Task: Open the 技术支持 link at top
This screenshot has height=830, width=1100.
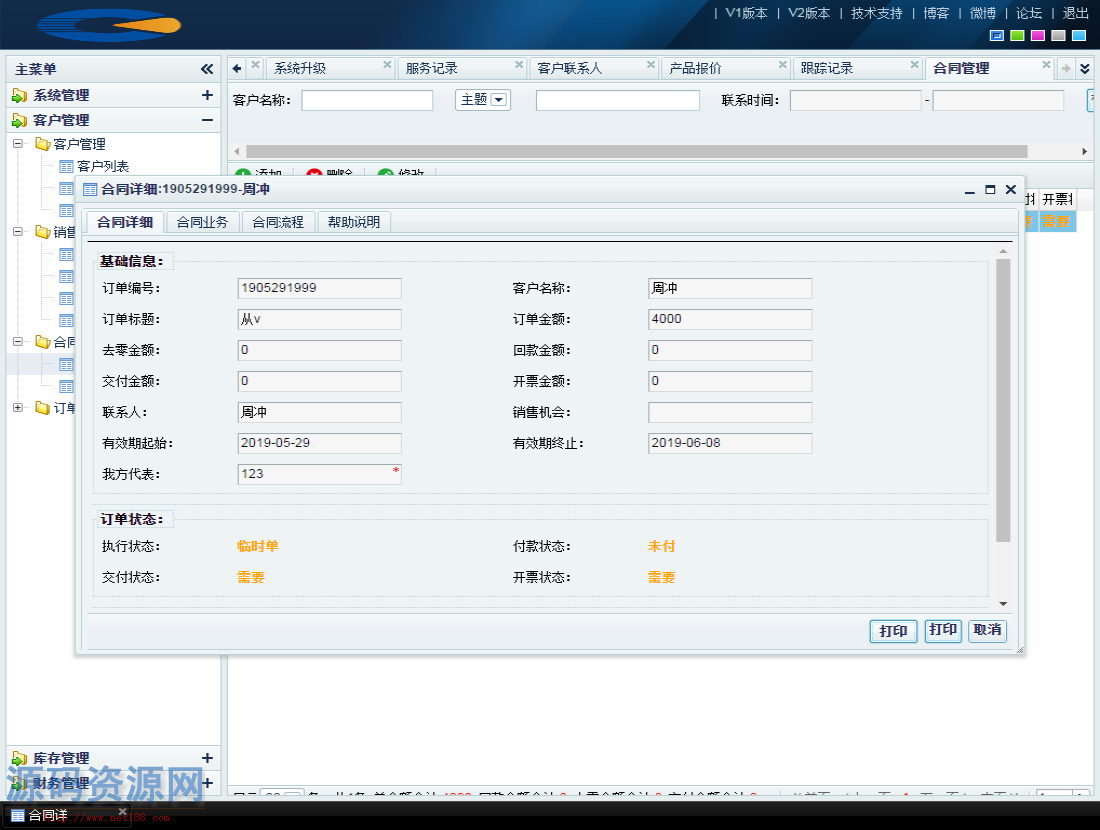Action: coord(875,14)
